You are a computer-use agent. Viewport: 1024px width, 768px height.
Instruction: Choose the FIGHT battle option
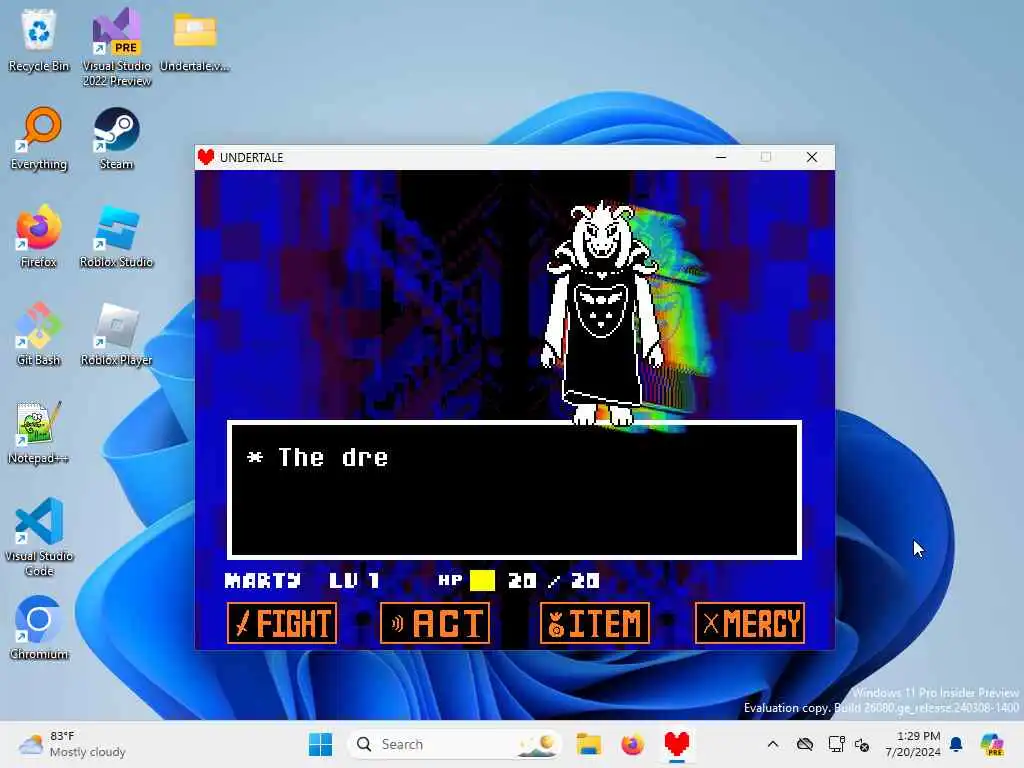(x=282, y=623)
